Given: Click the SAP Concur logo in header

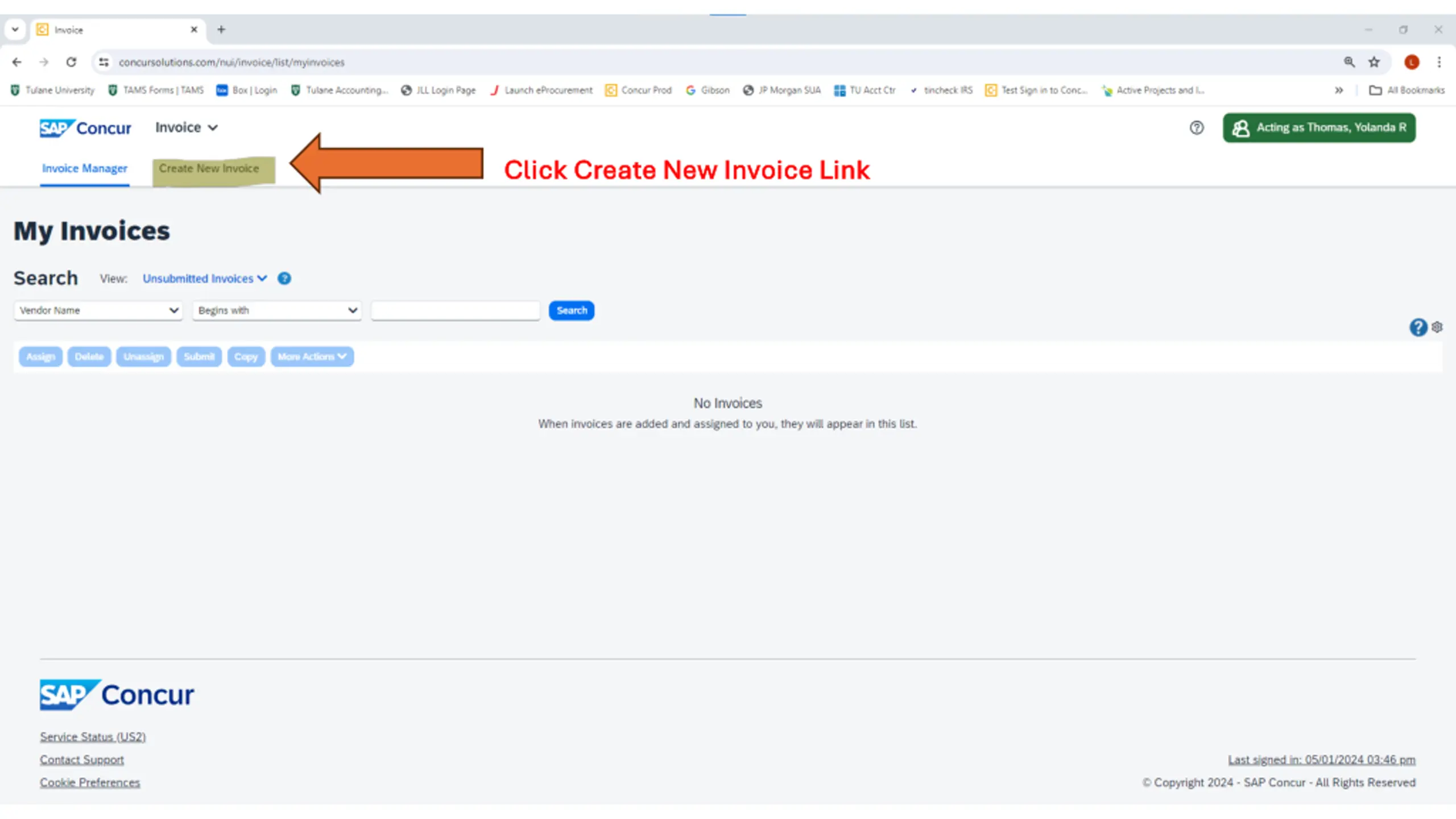Looking at the screenshot, I should coord(85,128).
